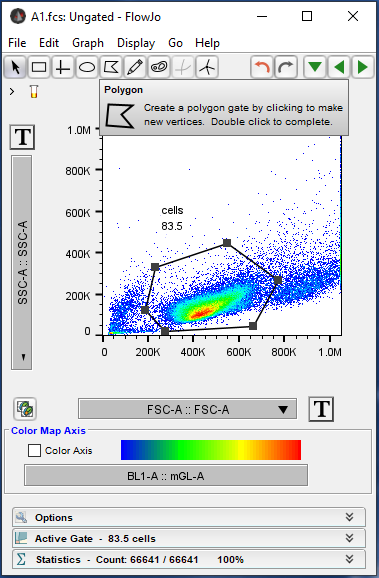
Task: Select the arrow pointer tool
Action: coord(15,67)
